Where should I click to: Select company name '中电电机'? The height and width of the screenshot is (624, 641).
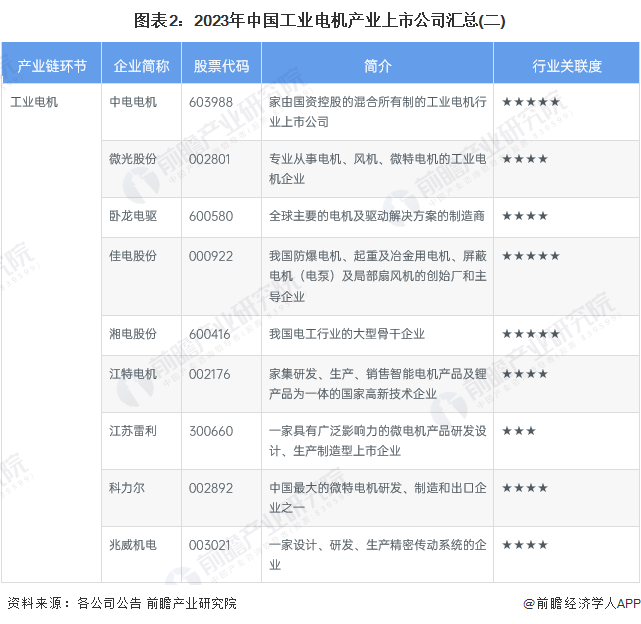coord(133,102)
